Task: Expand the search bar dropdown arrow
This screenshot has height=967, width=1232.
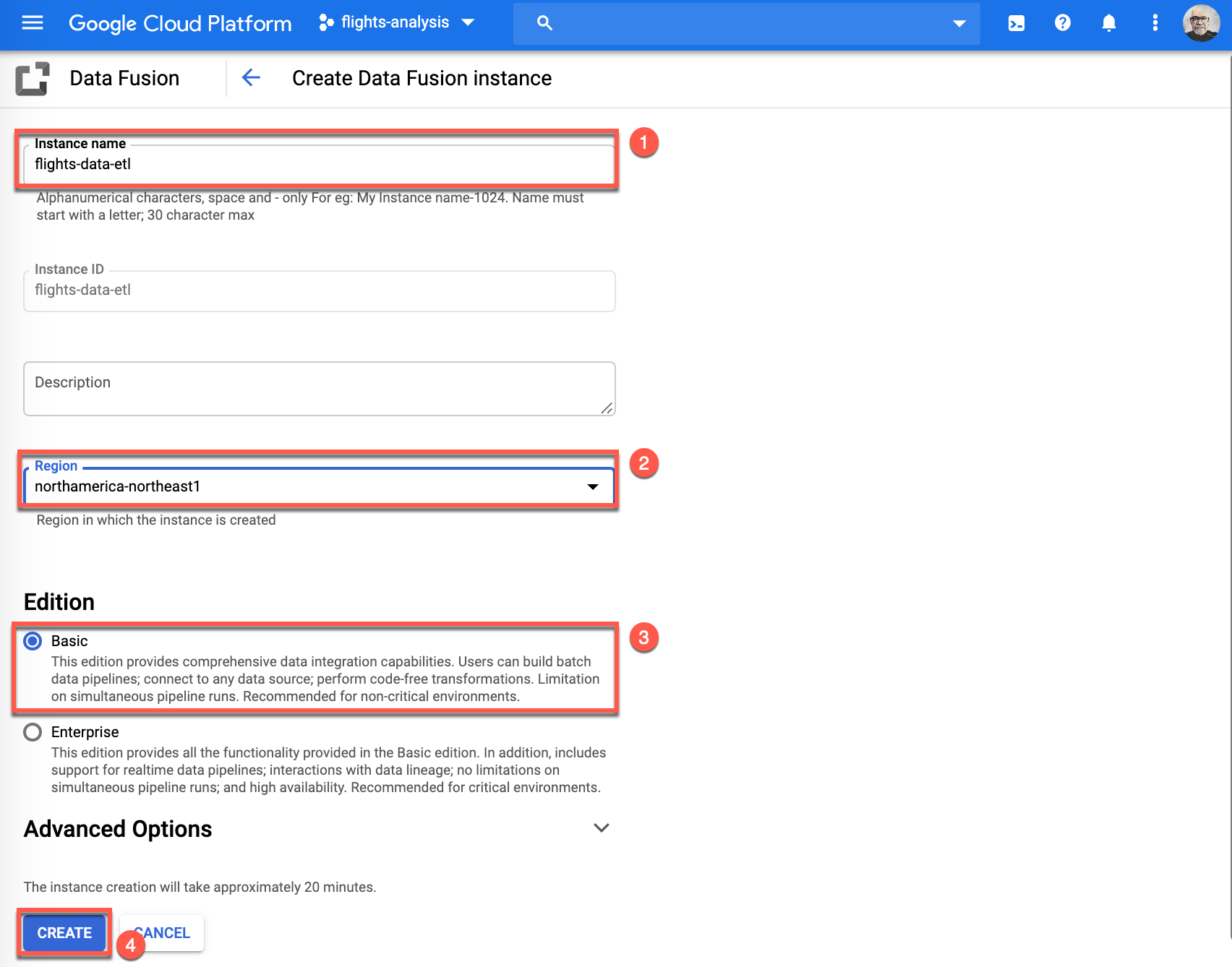Action: 959,23
